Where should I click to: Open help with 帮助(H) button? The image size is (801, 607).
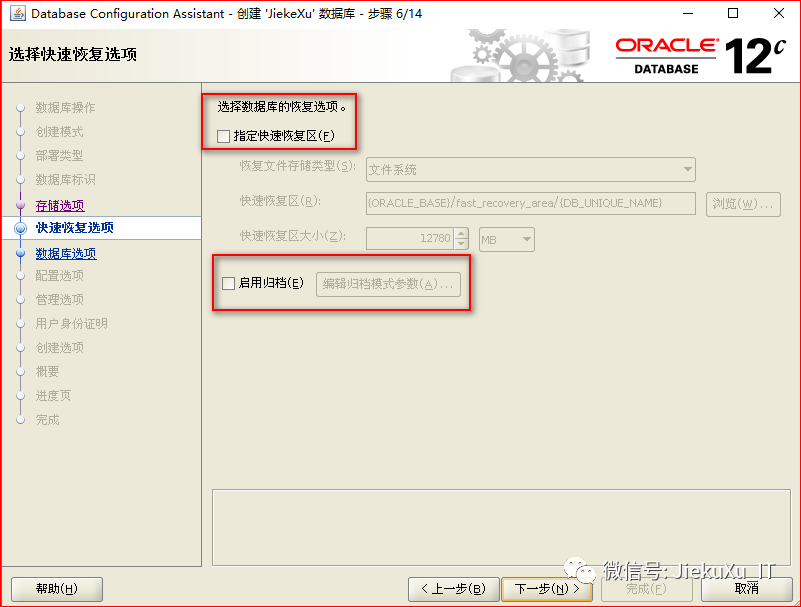[57, 589]
